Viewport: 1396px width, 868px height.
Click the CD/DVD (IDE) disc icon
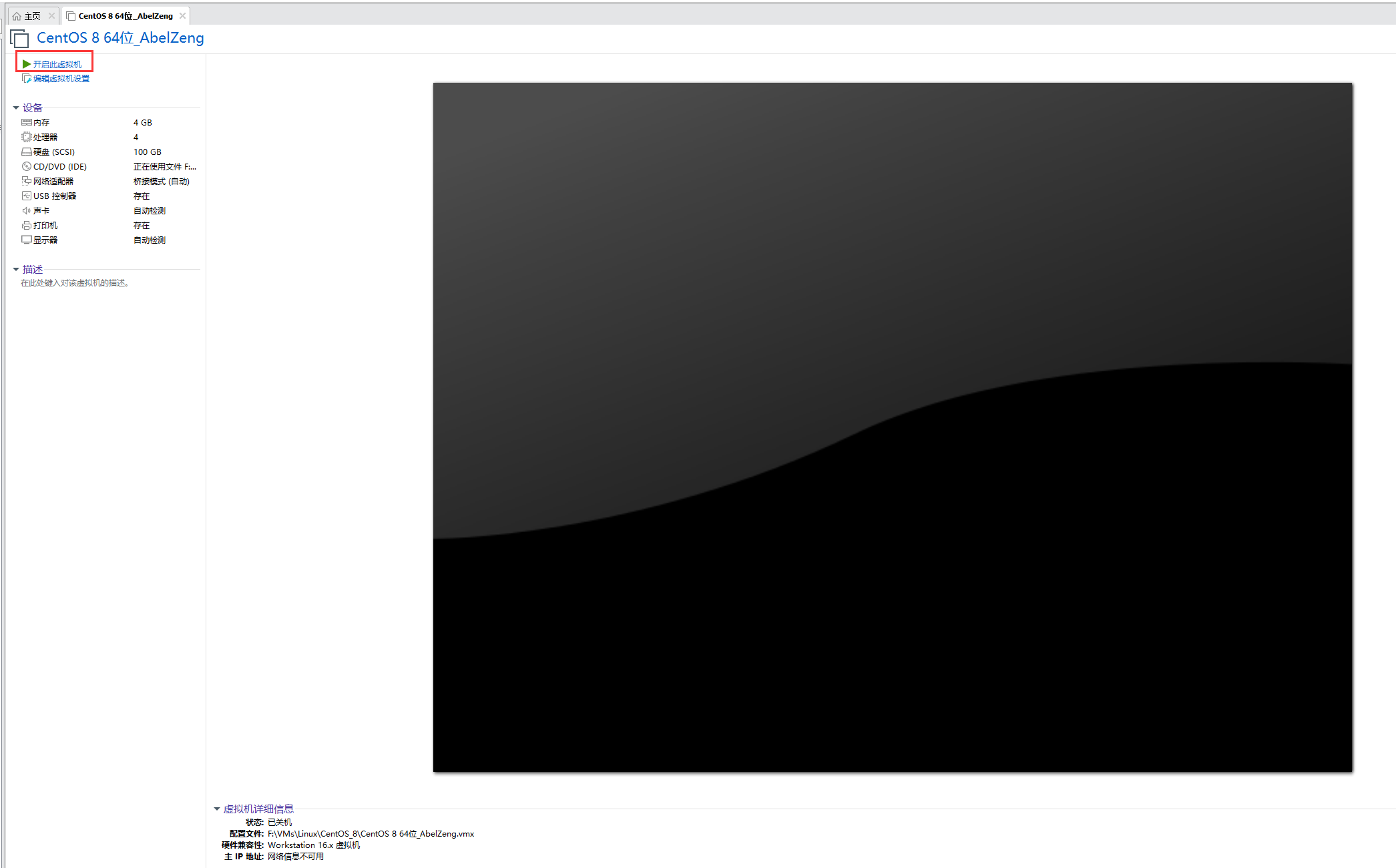[26, 166]
